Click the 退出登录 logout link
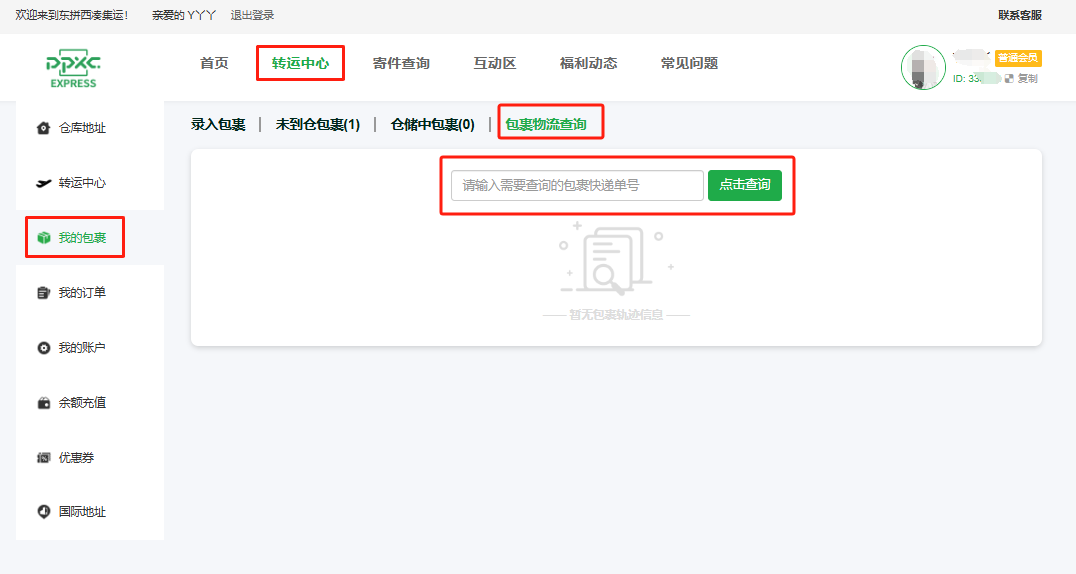1076x574 pixels. pyautogui.click(x=252, y=15)
